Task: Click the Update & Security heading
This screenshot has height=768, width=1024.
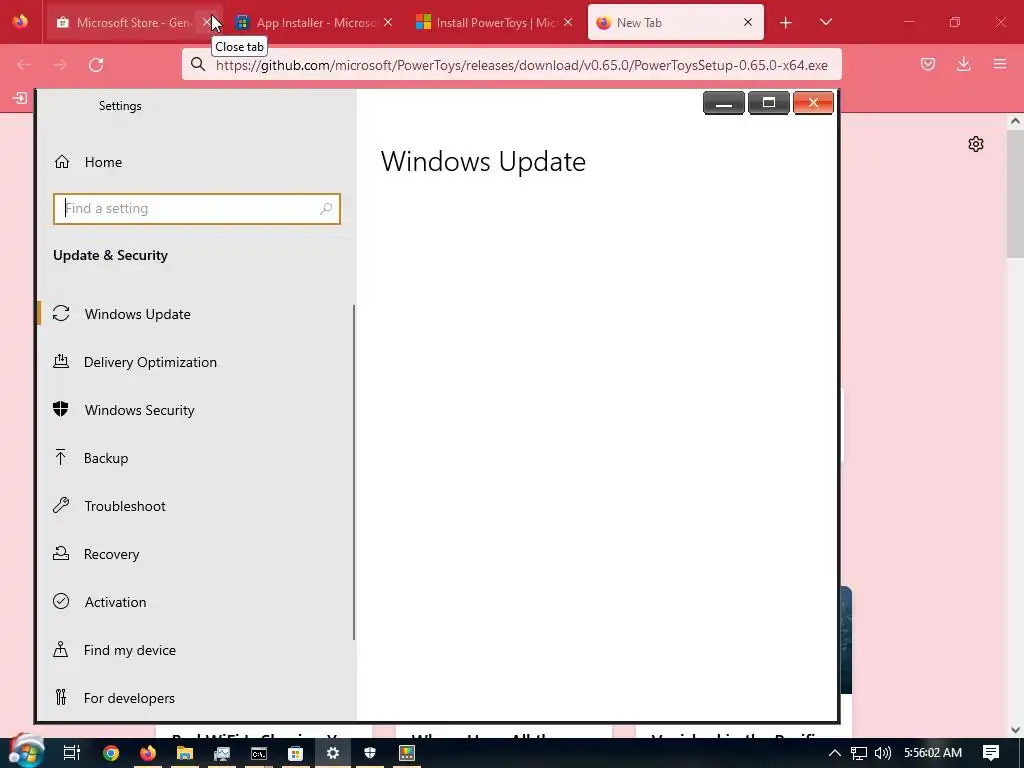Action: pyautogui.click(x=110, y=255)
